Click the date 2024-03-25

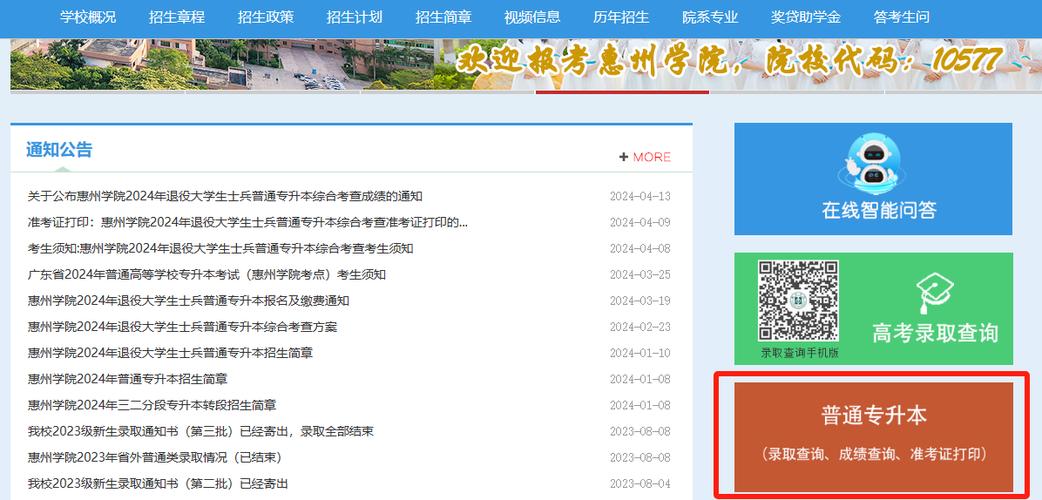click(x=640, y=275)
